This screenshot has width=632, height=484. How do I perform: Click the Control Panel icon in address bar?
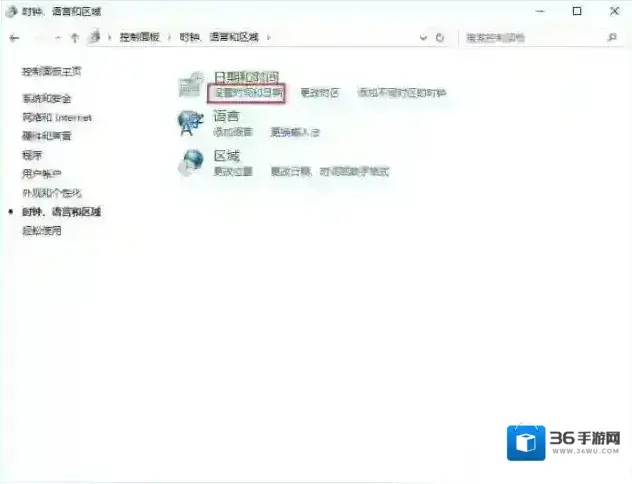pyautogui.click(x=95, y=37)
